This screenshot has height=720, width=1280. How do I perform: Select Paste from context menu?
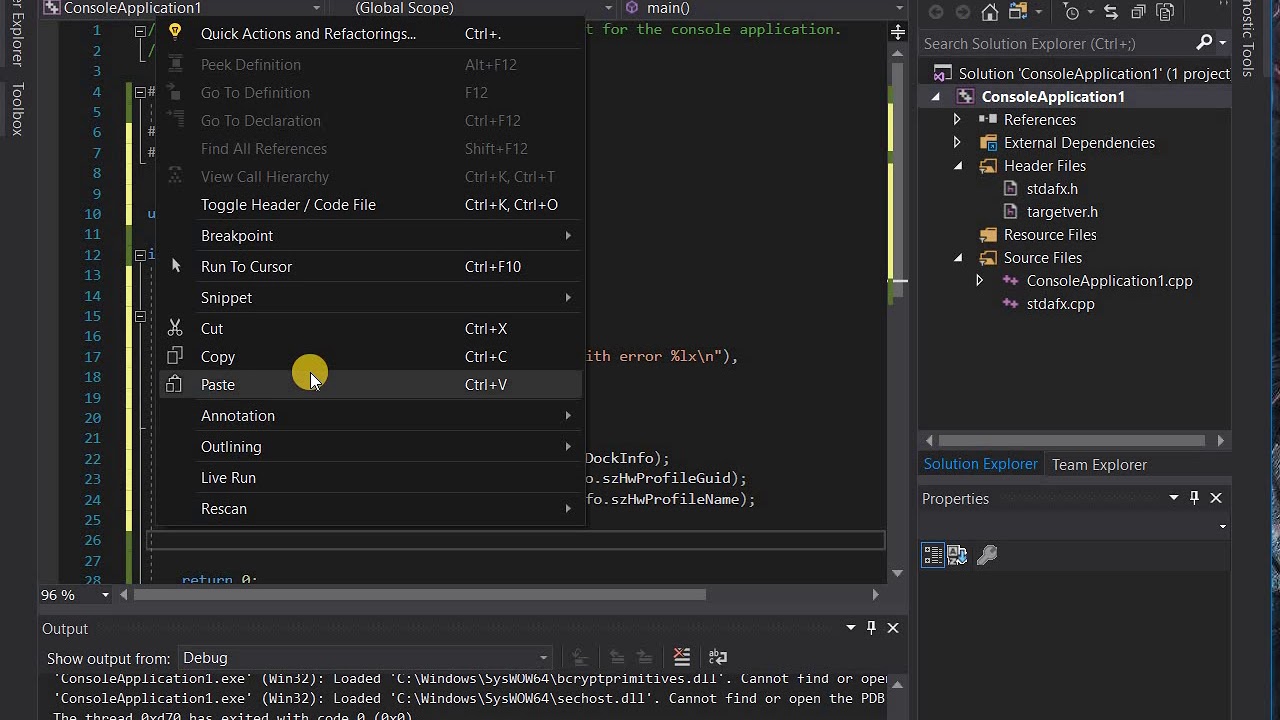370,384
